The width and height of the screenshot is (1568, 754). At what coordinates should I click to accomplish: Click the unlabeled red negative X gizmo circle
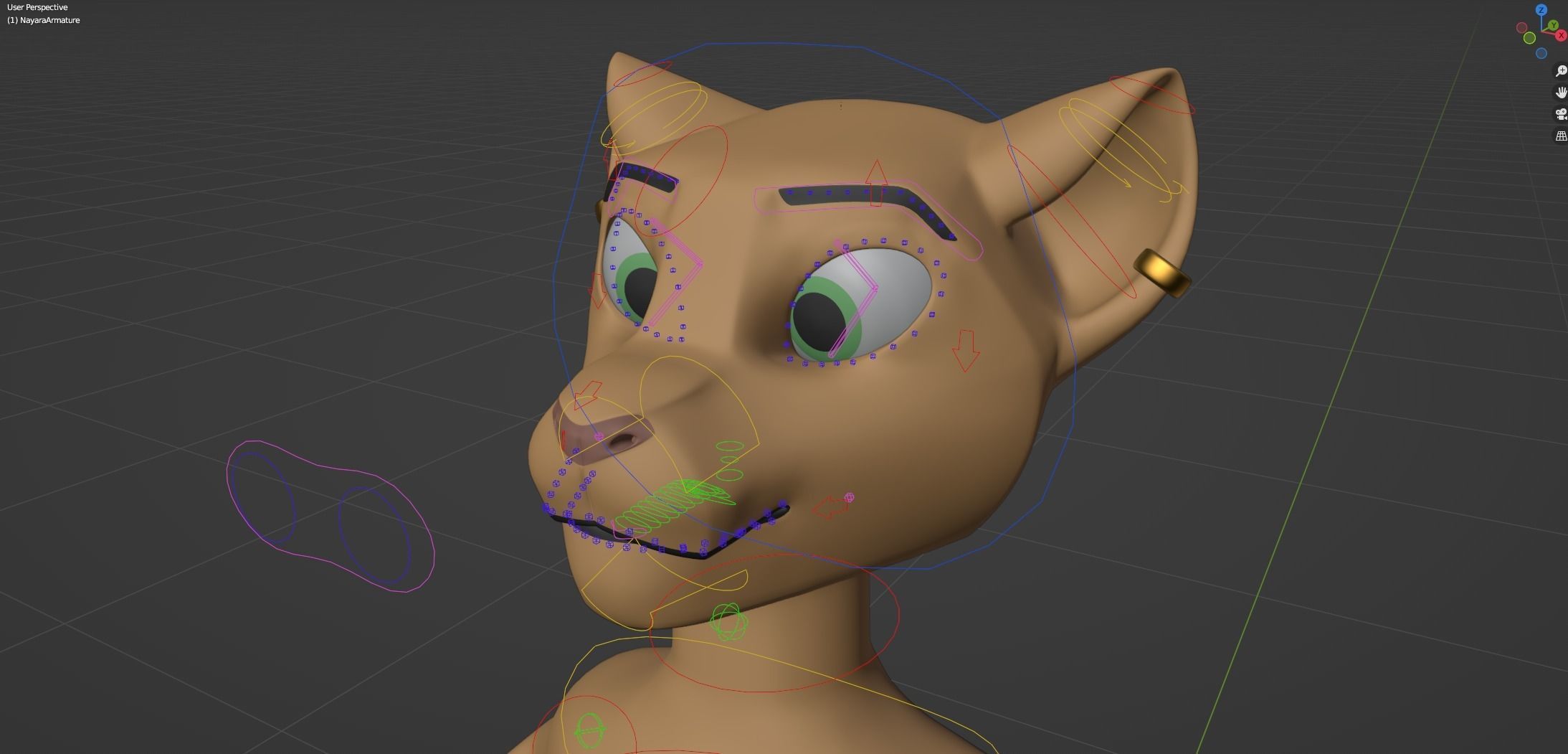click(x=1521, y=27)
